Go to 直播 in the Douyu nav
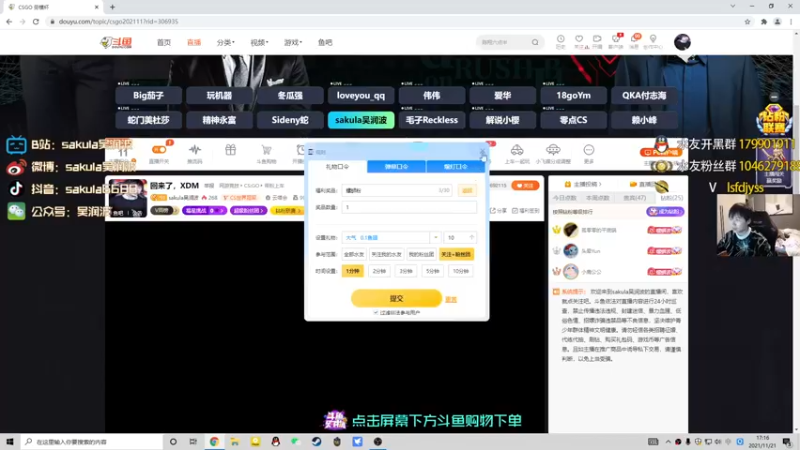Screen dimensions: 800x450 pos(194,42)
